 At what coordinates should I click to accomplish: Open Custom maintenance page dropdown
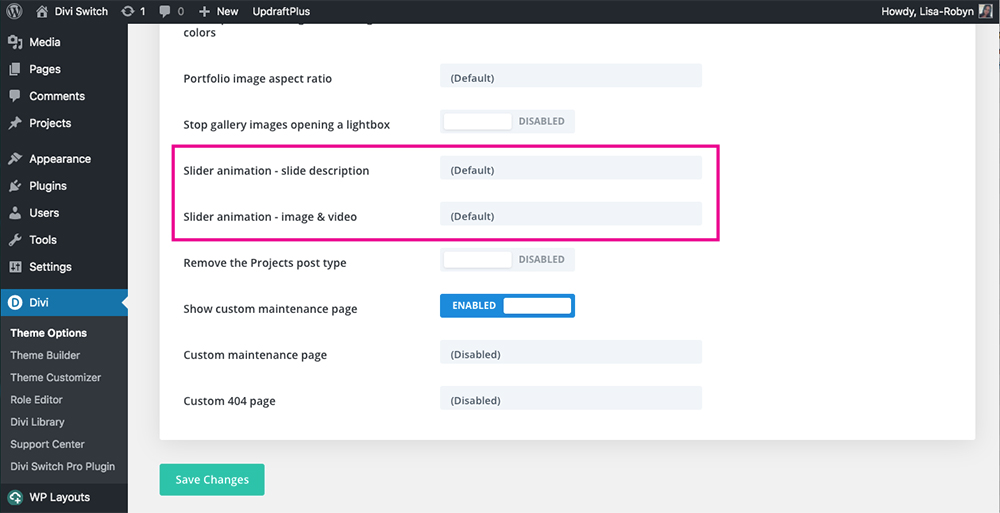(571, 352)
